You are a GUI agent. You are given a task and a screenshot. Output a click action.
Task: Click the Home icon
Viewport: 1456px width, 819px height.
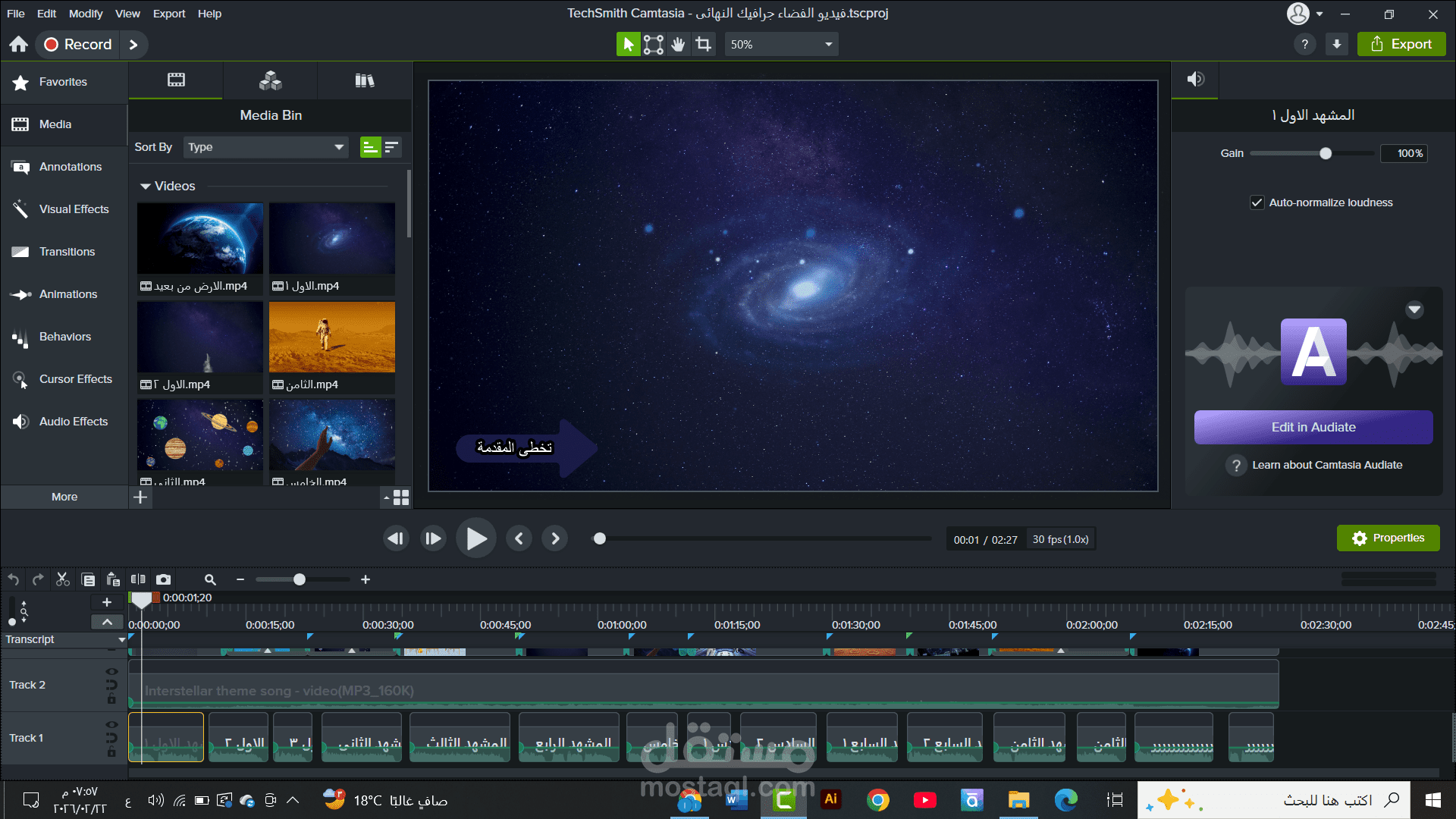[x=19, y=44]
